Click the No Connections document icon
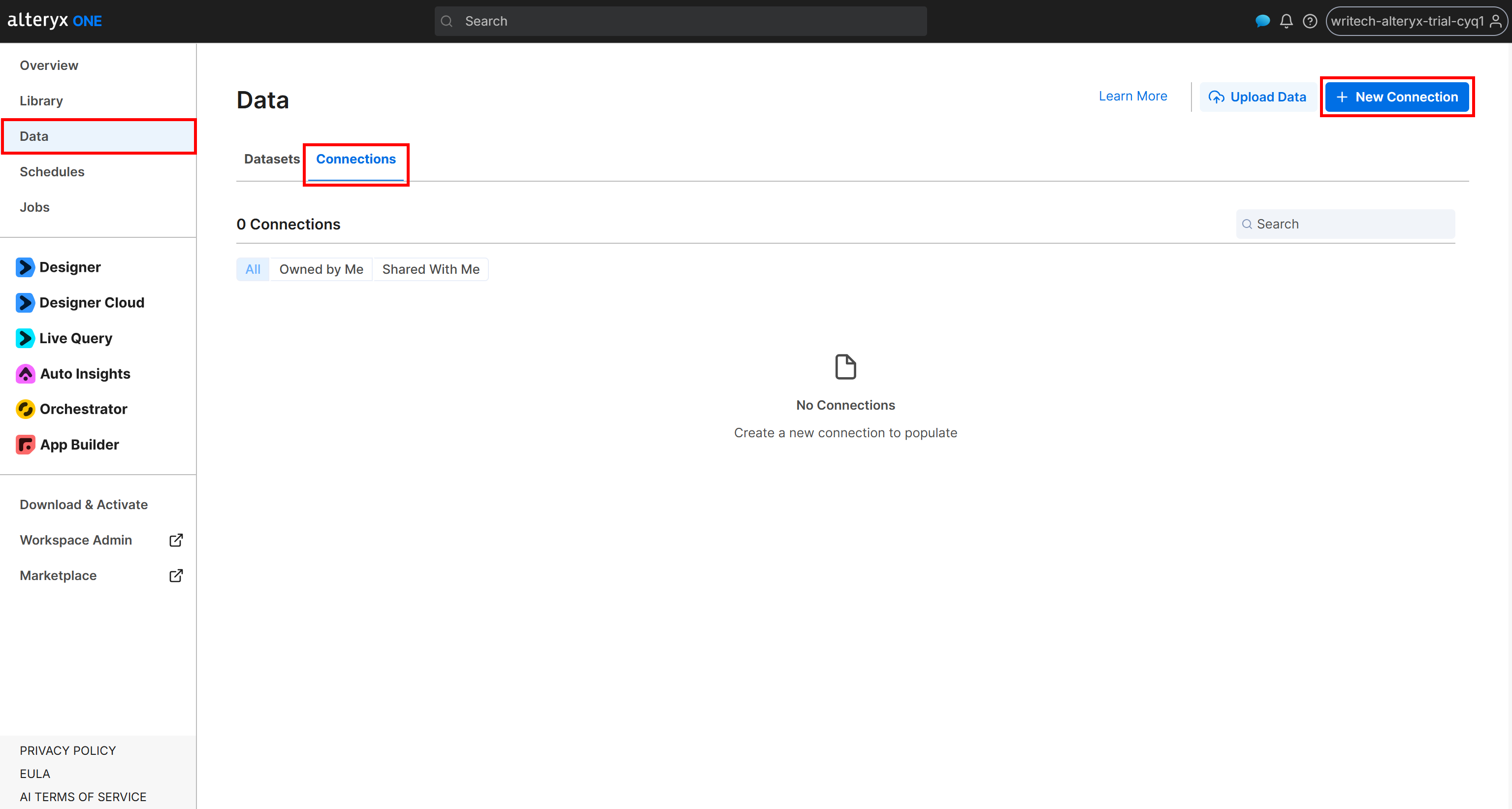Viewport: 1512px width, 809px height. (845, 367)
